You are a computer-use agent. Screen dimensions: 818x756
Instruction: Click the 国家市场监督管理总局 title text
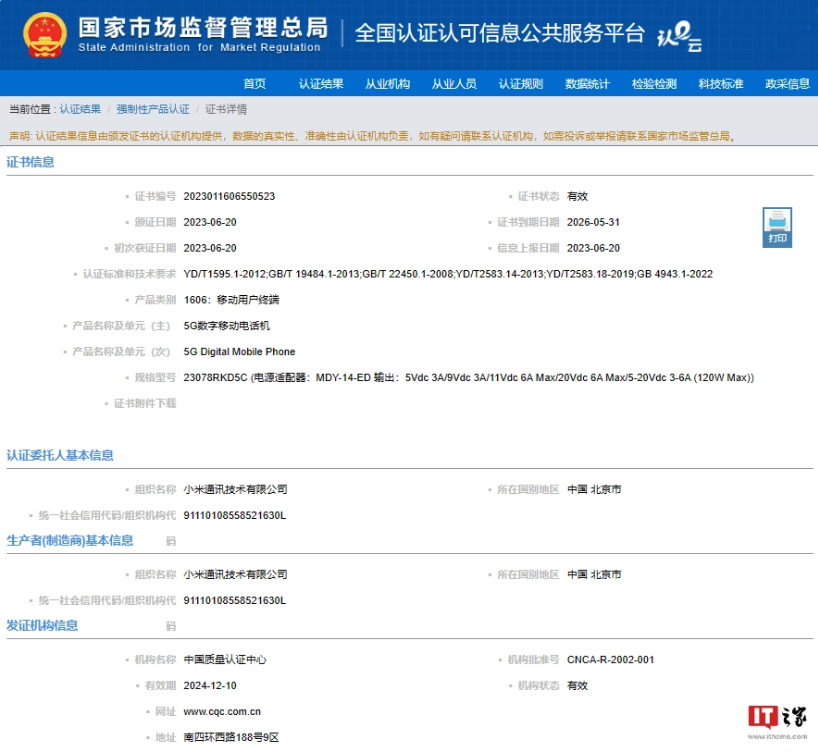tap(203, 28)
